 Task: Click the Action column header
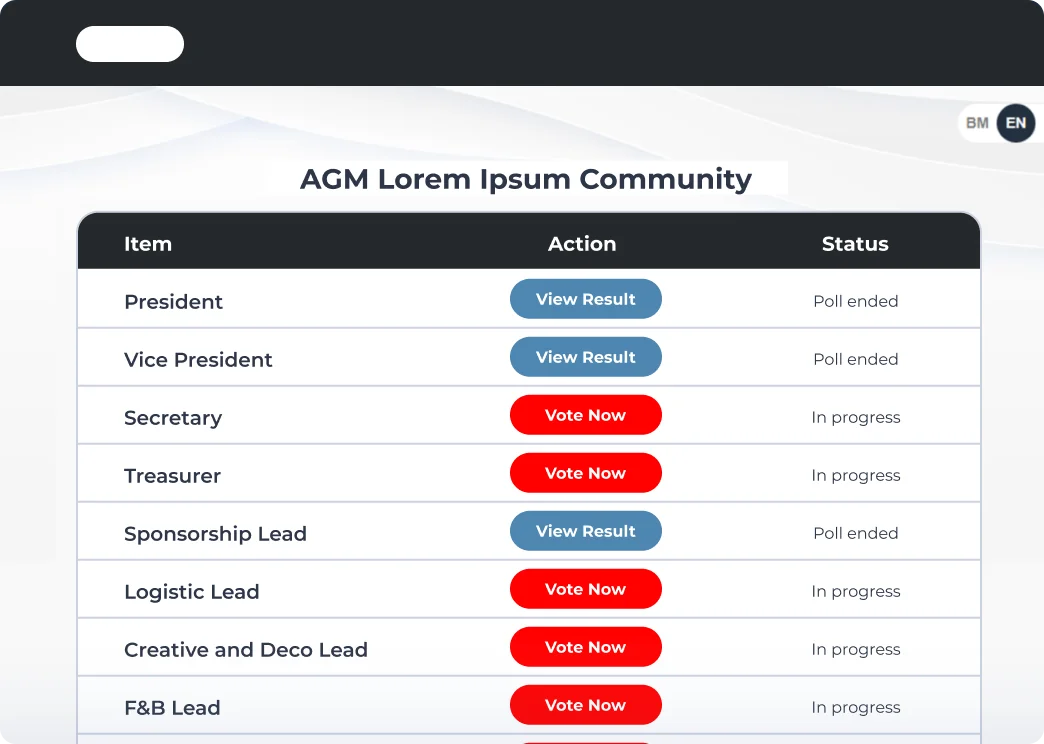point(582,244)
